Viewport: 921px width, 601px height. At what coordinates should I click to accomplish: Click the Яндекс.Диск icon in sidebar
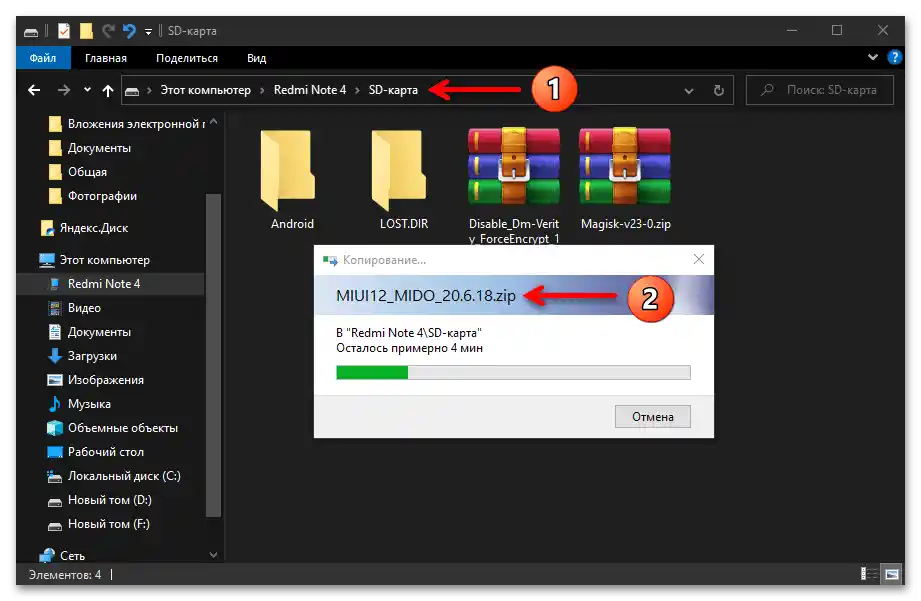coord(47,228)
